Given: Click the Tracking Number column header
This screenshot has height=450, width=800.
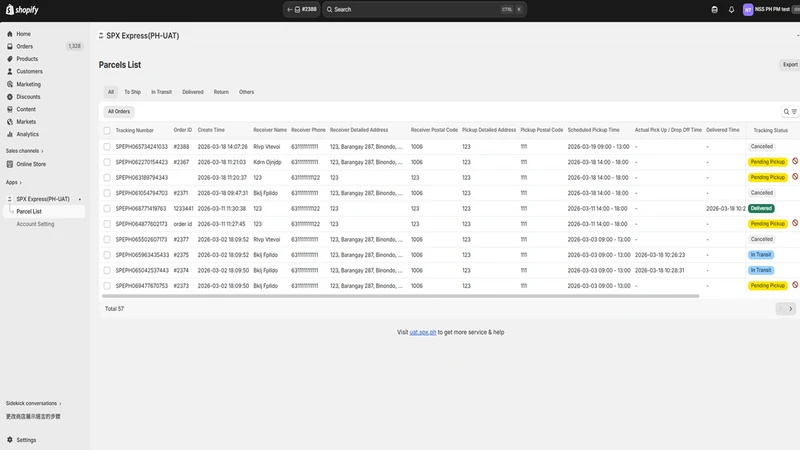Looking at the screenshot, I should (x=135, y=131).
